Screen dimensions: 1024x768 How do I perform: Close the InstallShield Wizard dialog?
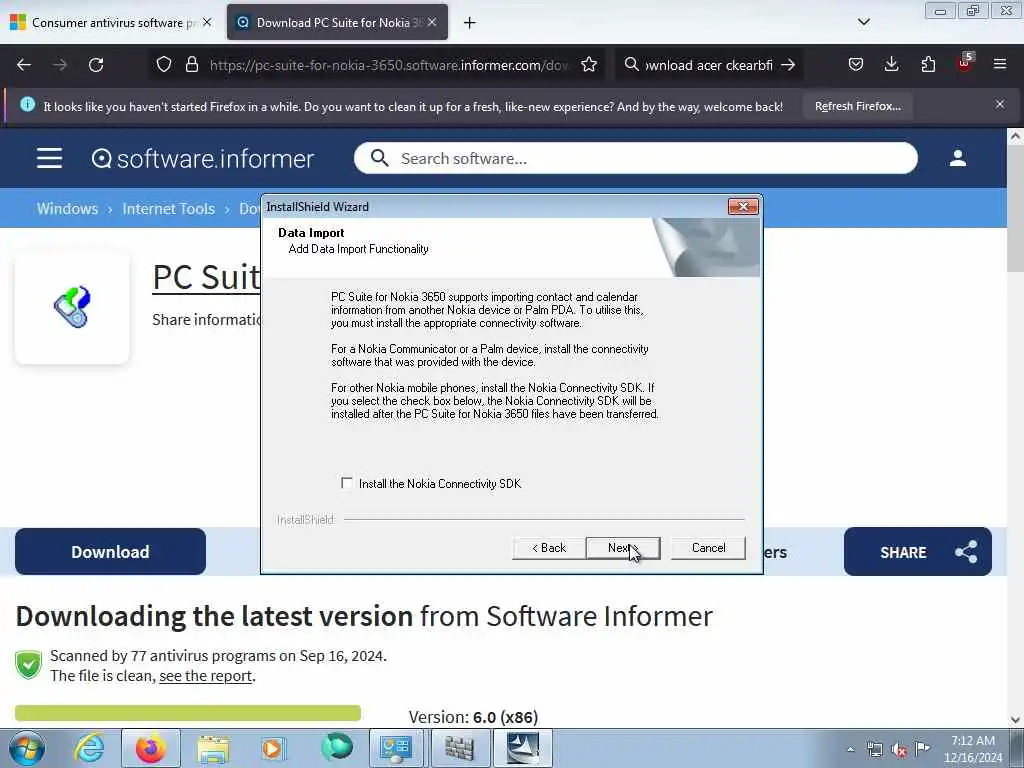click(x=743, y=206)
